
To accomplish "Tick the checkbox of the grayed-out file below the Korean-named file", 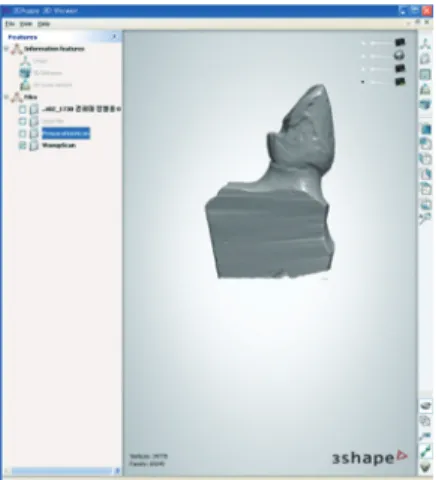I will coord(22,121).
